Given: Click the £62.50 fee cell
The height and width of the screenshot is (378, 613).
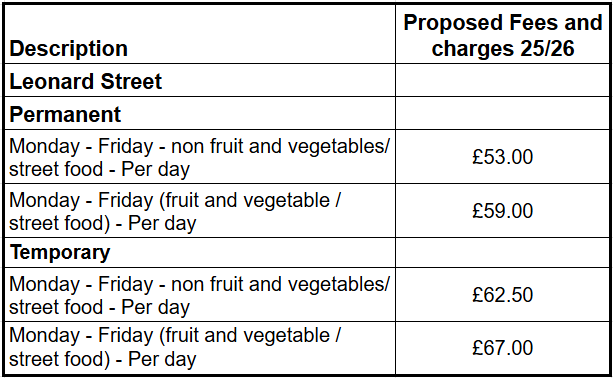Looking at the screenshot, I should click(x=502, y=295).
